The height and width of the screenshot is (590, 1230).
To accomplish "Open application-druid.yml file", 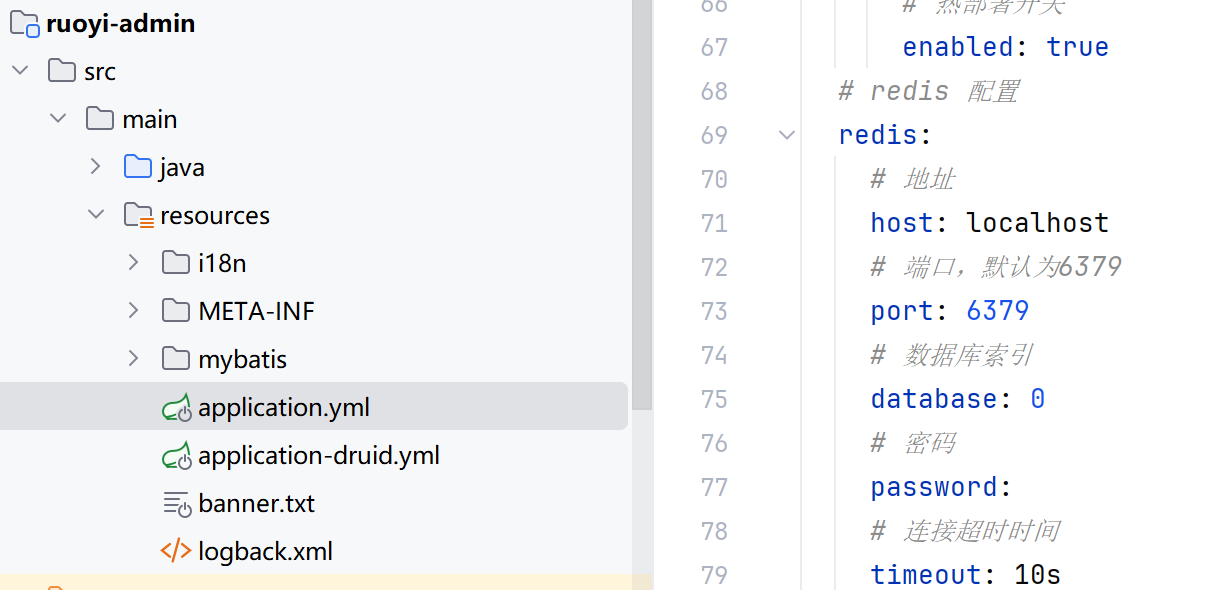I will (x=319, y=456).
